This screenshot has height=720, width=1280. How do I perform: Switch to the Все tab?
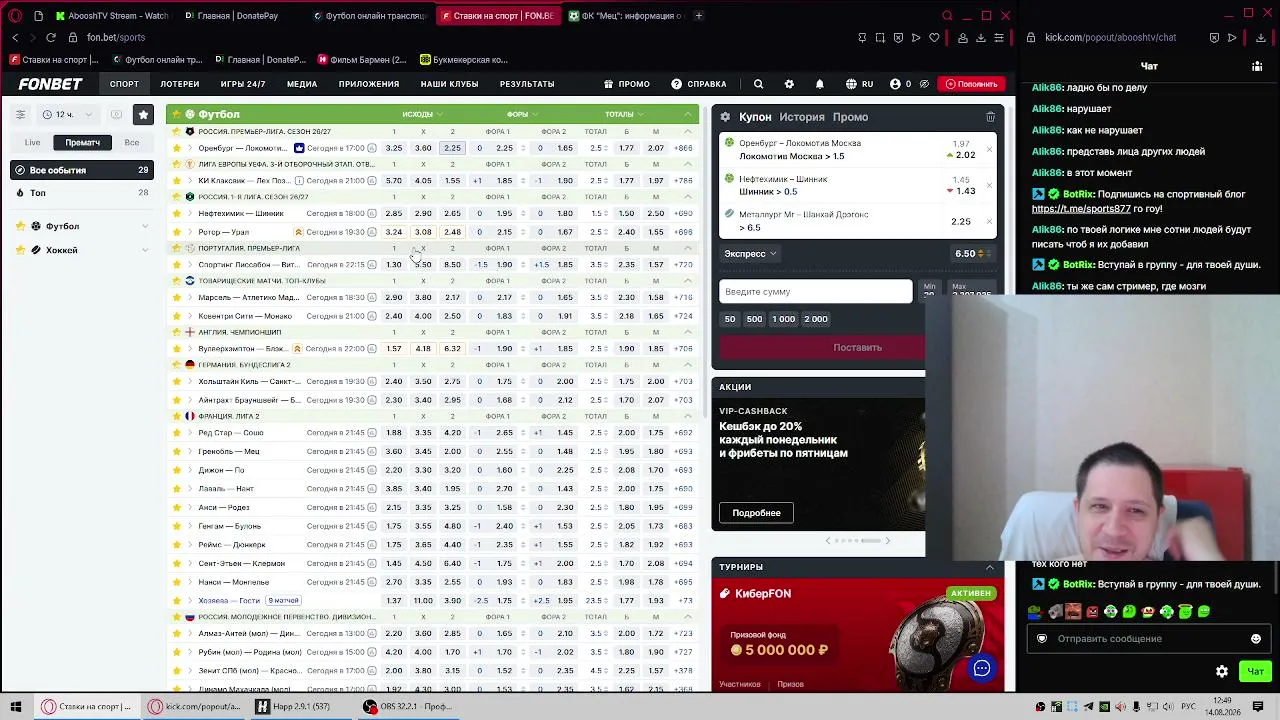point(131,142)
